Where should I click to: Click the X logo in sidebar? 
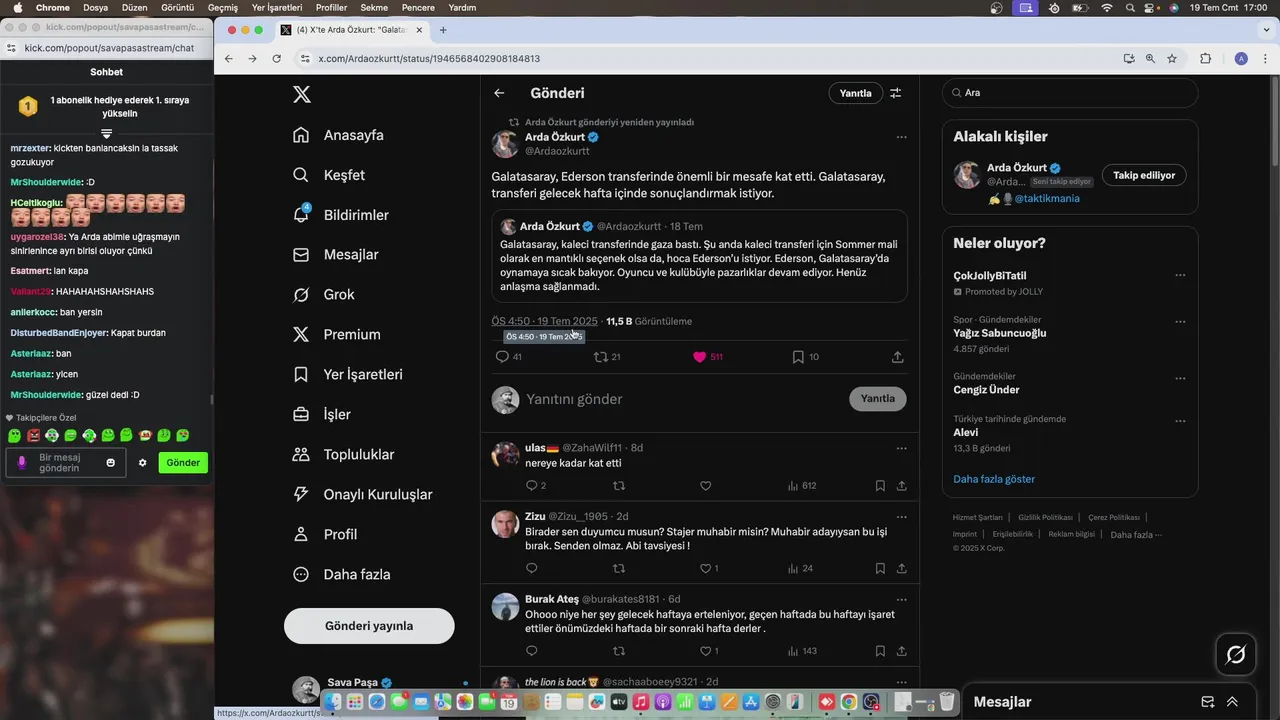pyautogui.click(x=301, y=95)
